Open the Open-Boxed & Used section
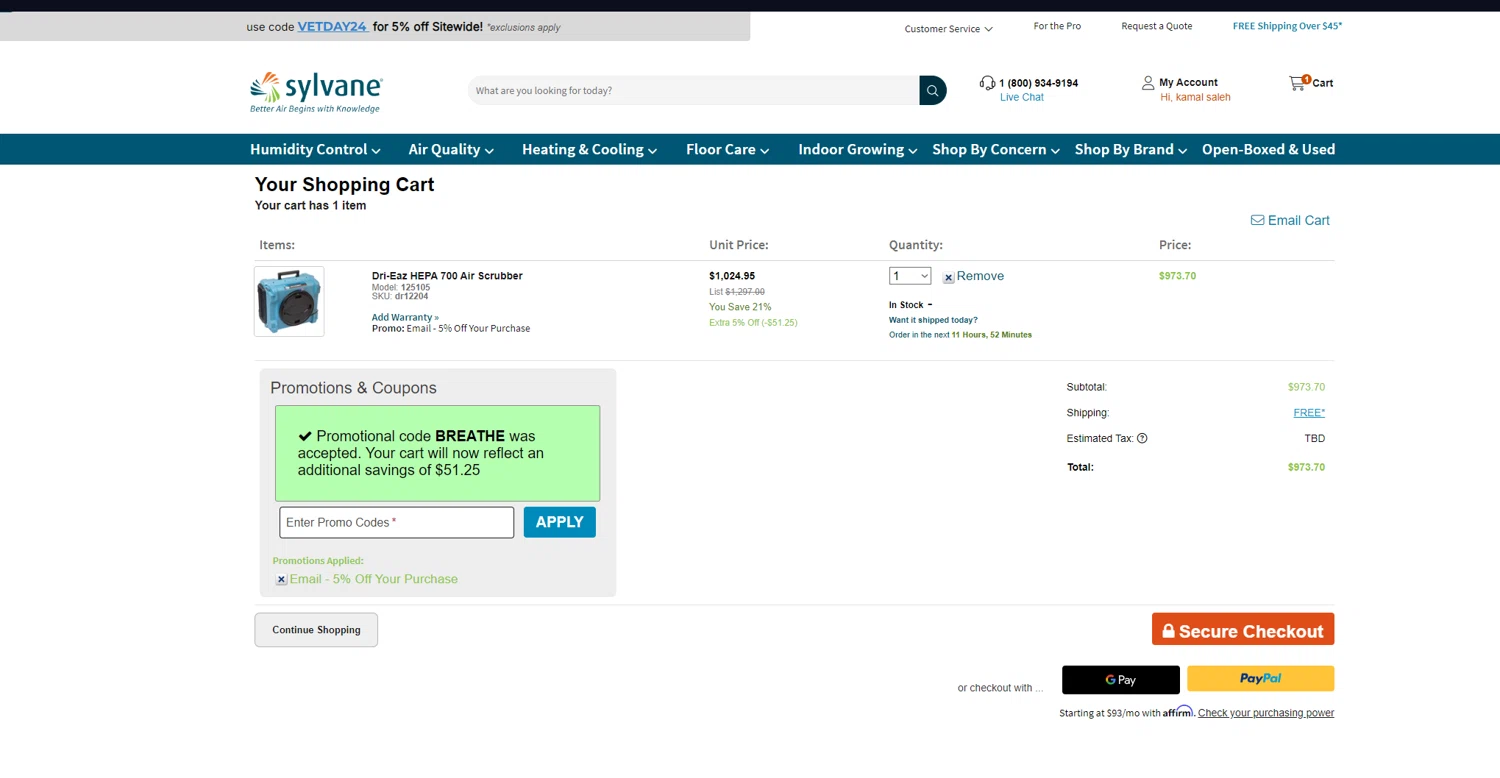Viewport: 1500px width, 778px height. point(1268,149)
